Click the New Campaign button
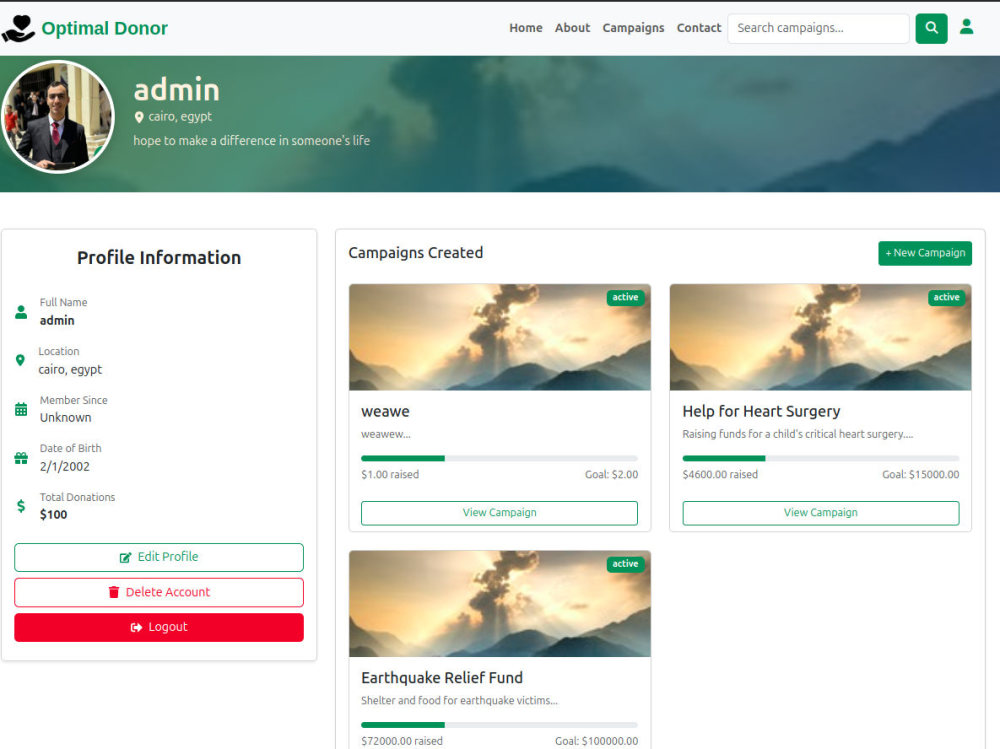Screen dimensions: 1000x749 pyautogui.click(x=925, y=253)
